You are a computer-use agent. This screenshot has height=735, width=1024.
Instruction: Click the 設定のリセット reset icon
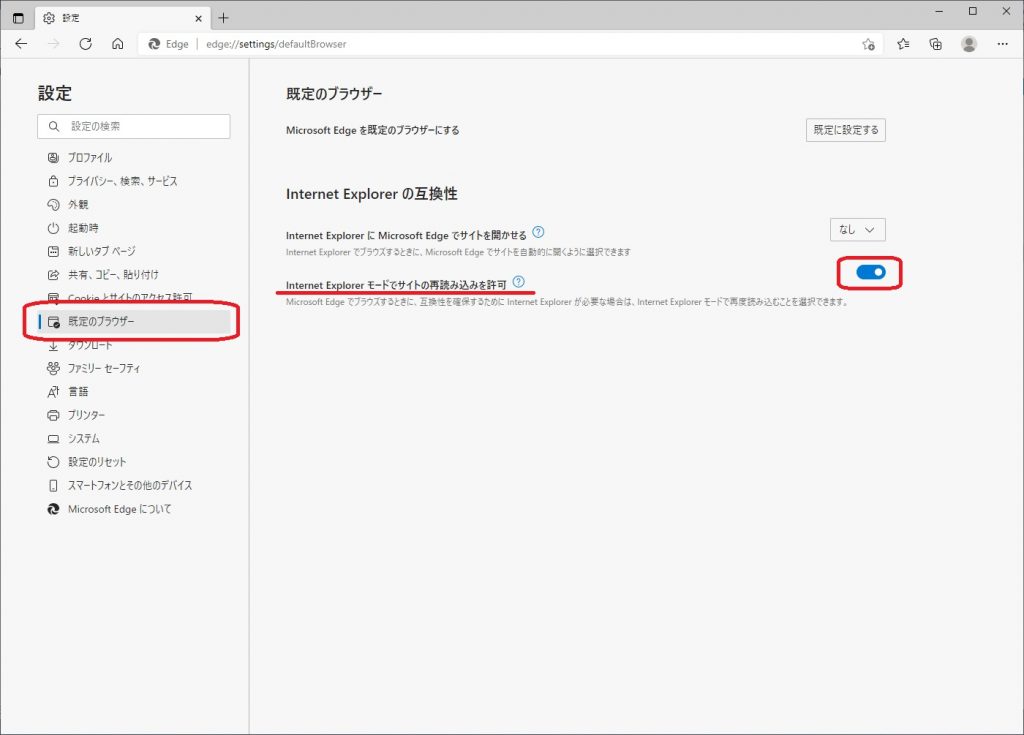(x=54, y=462)
